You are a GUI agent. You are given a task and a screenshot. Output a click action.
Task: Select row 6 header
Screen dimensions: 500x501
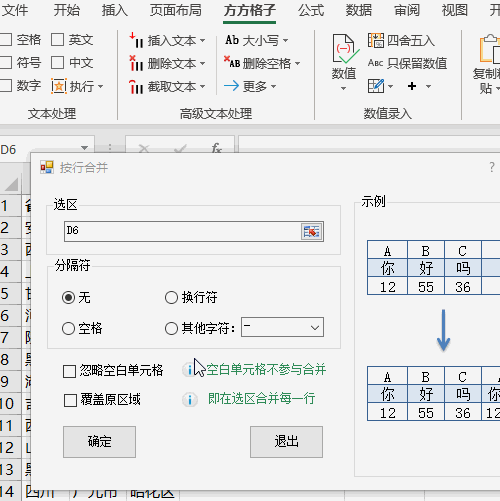point(10,315)
